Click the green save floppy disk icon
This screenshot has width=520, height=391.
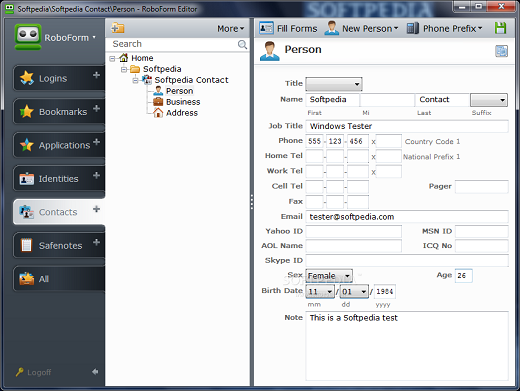[500, 28]
